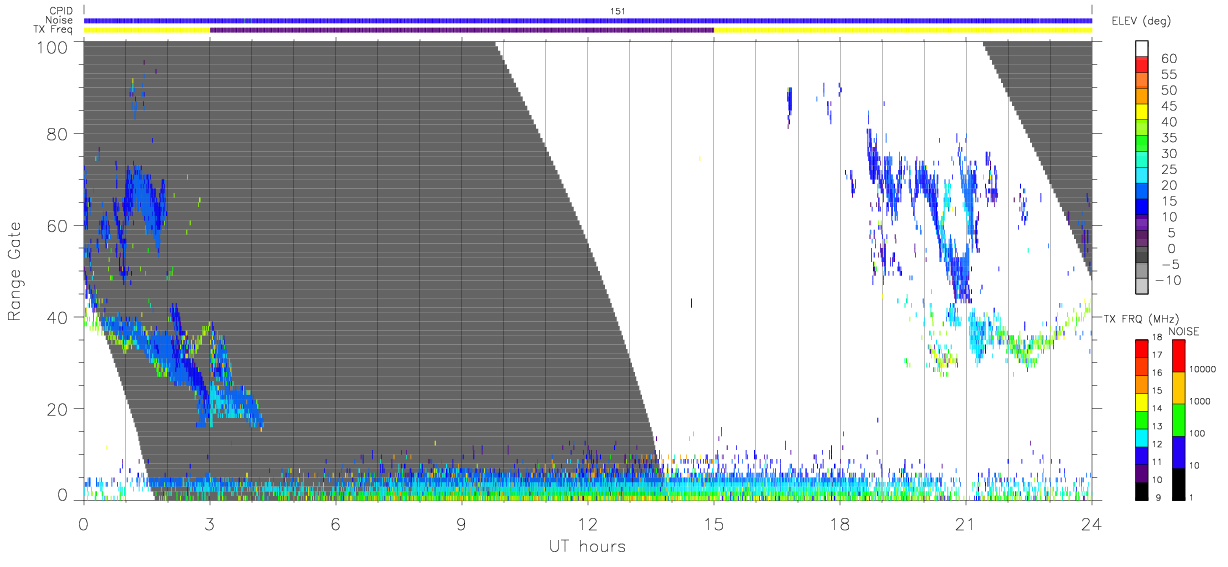Pick the blue ELEV swatch between 15 and 10

click(1142, 208)
